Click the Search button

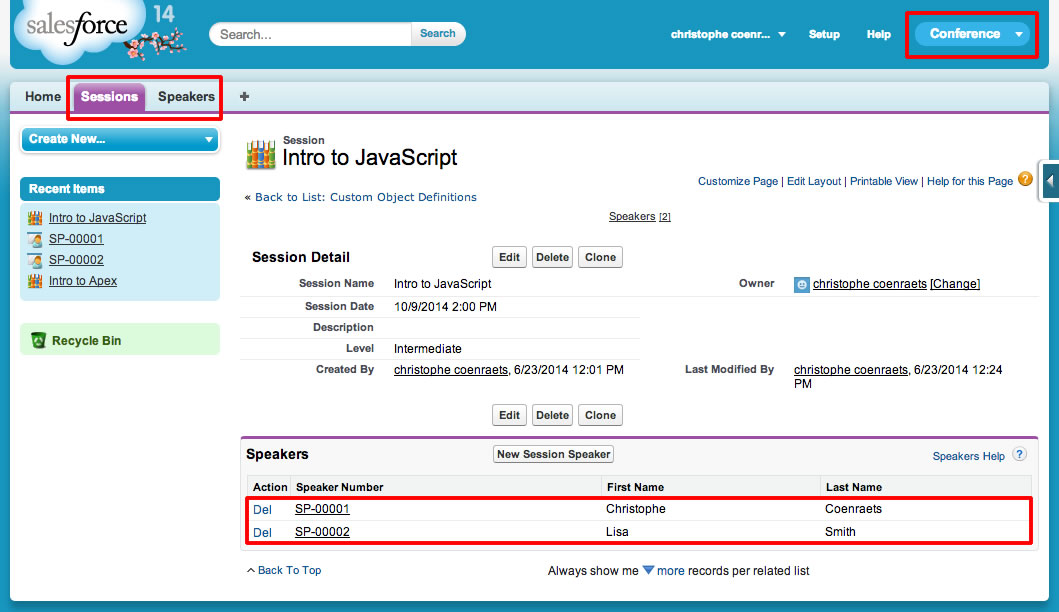(x=438, y=34)
